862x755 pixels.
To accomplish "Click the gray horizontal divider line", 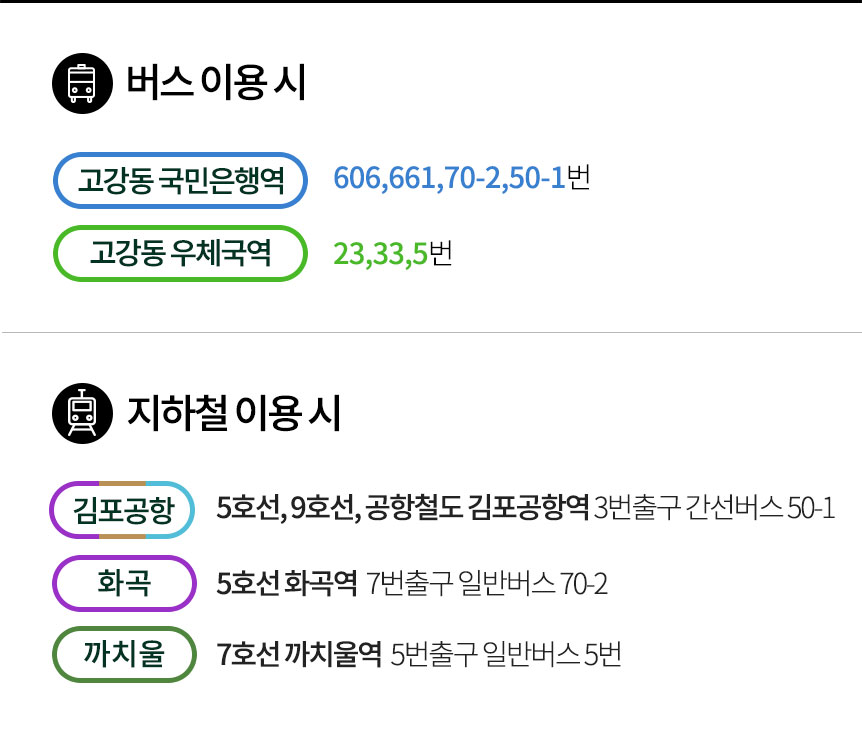I will click(x=431, y=332).
